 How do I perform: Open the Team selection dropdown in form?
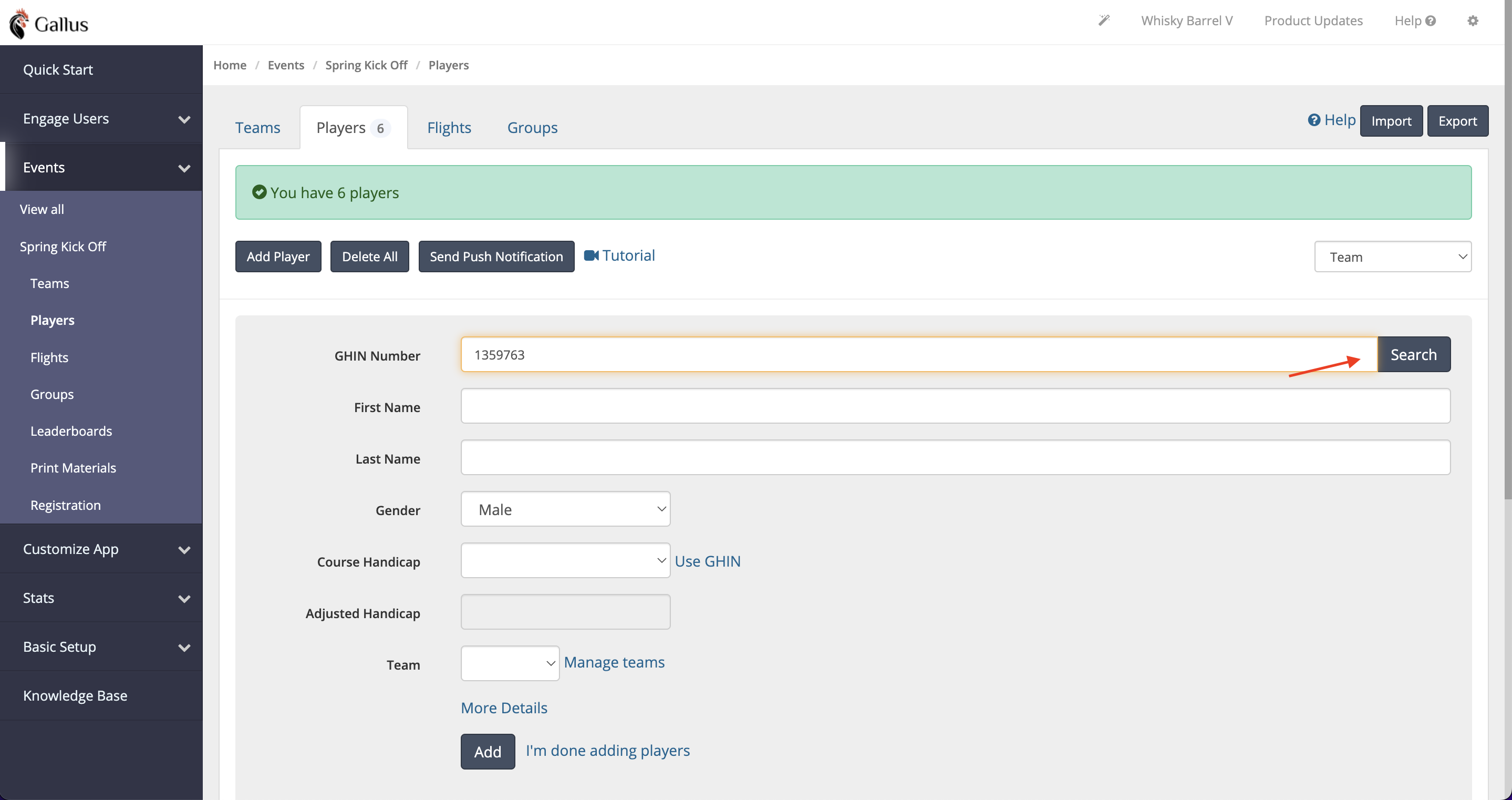coord(510,664)
